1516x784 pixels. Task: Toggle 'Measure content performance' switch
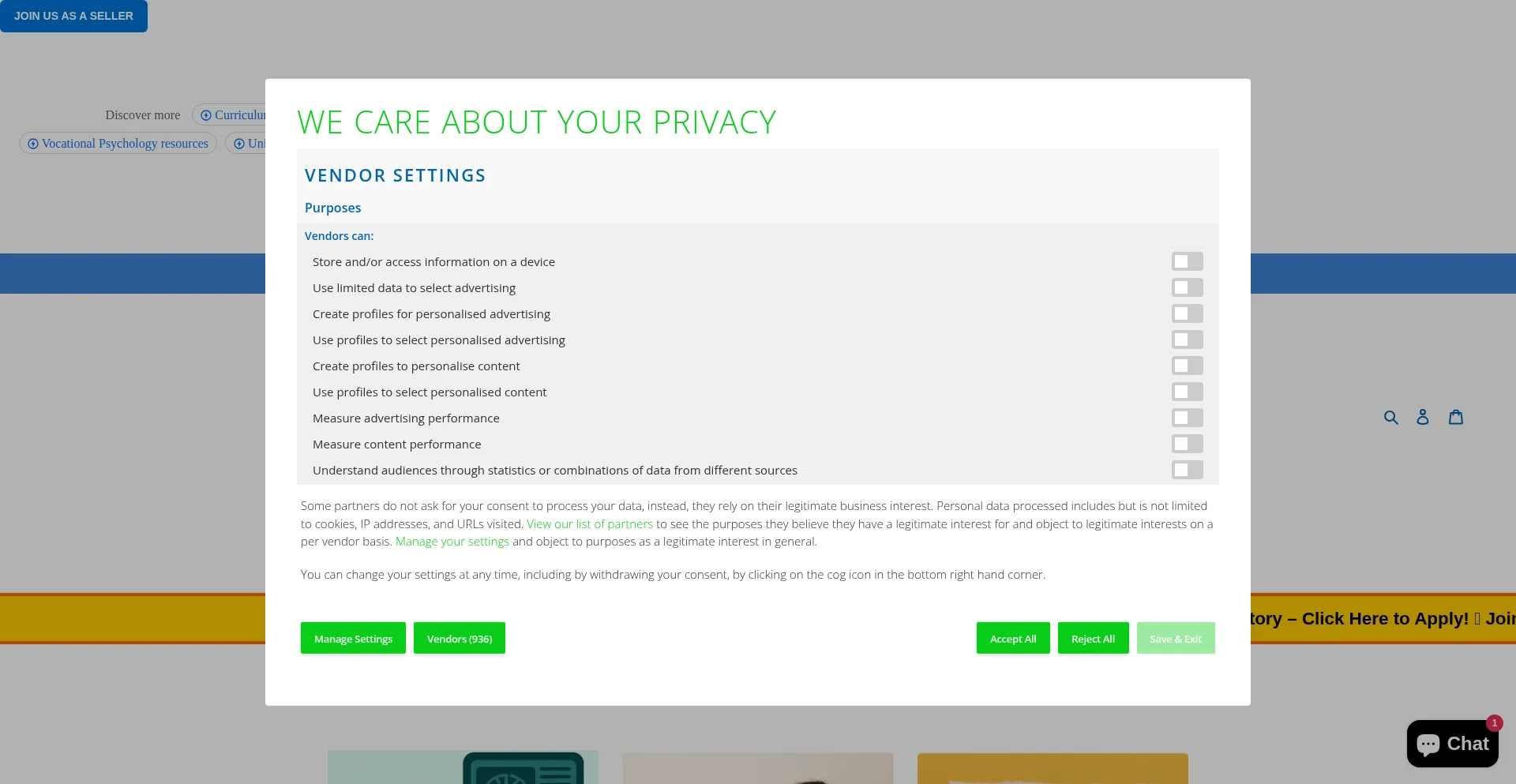(1187, 444)
